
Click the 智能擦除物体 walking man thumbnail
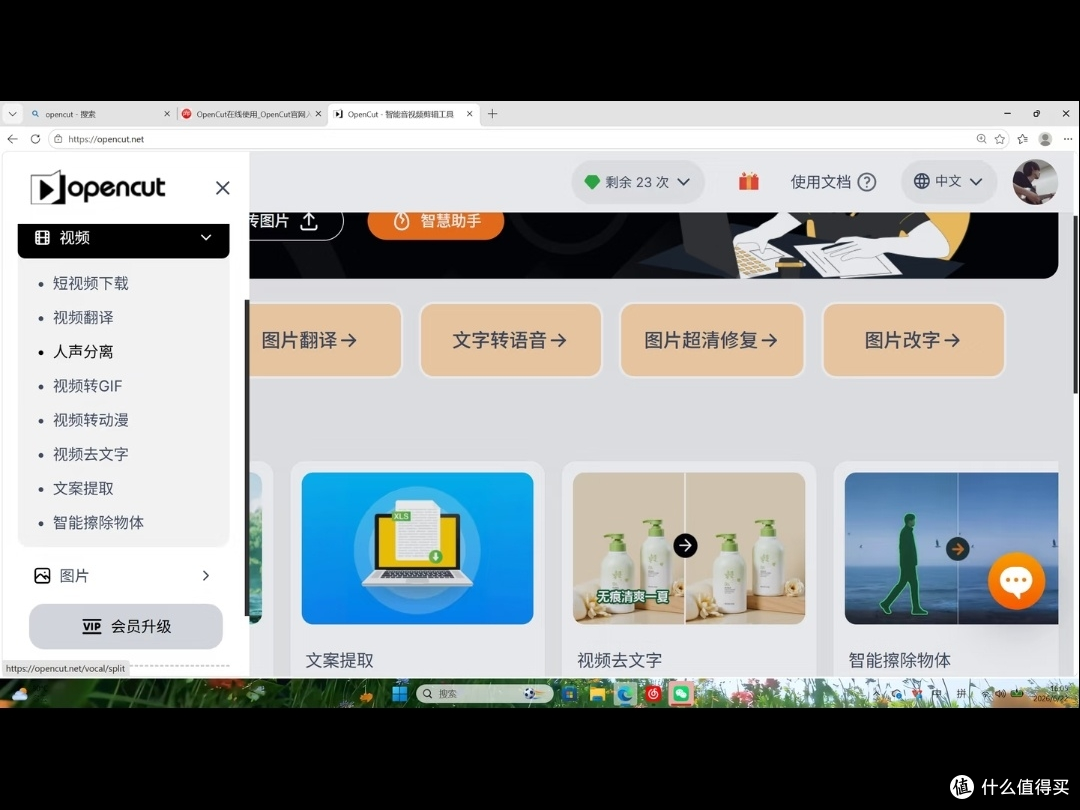tap(951, 548)
